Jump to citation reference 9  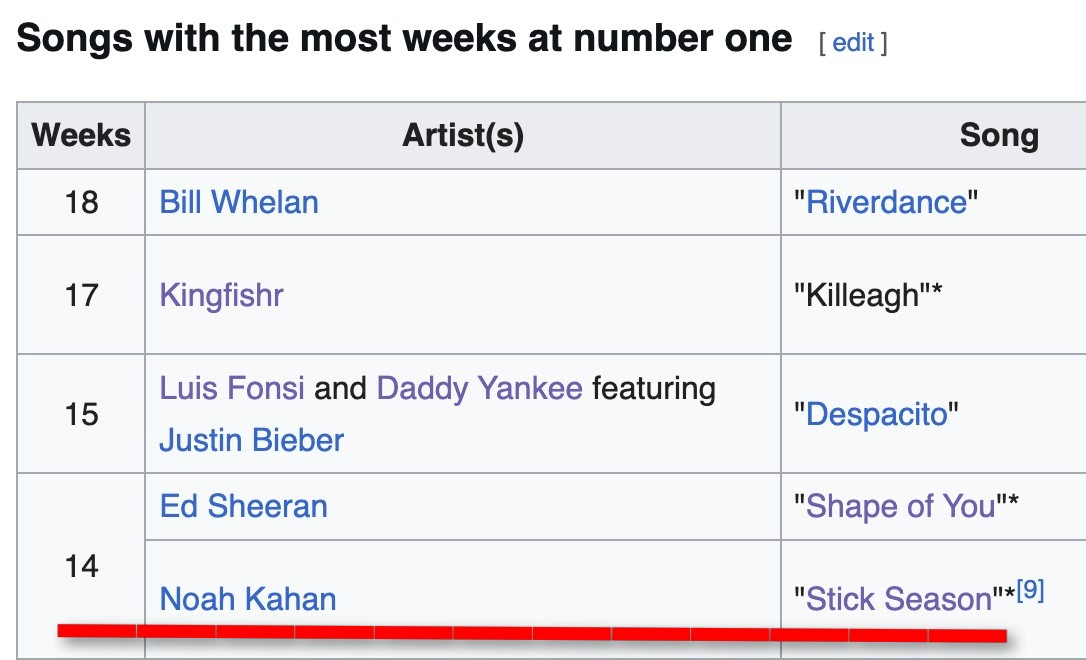point(1030,591)
